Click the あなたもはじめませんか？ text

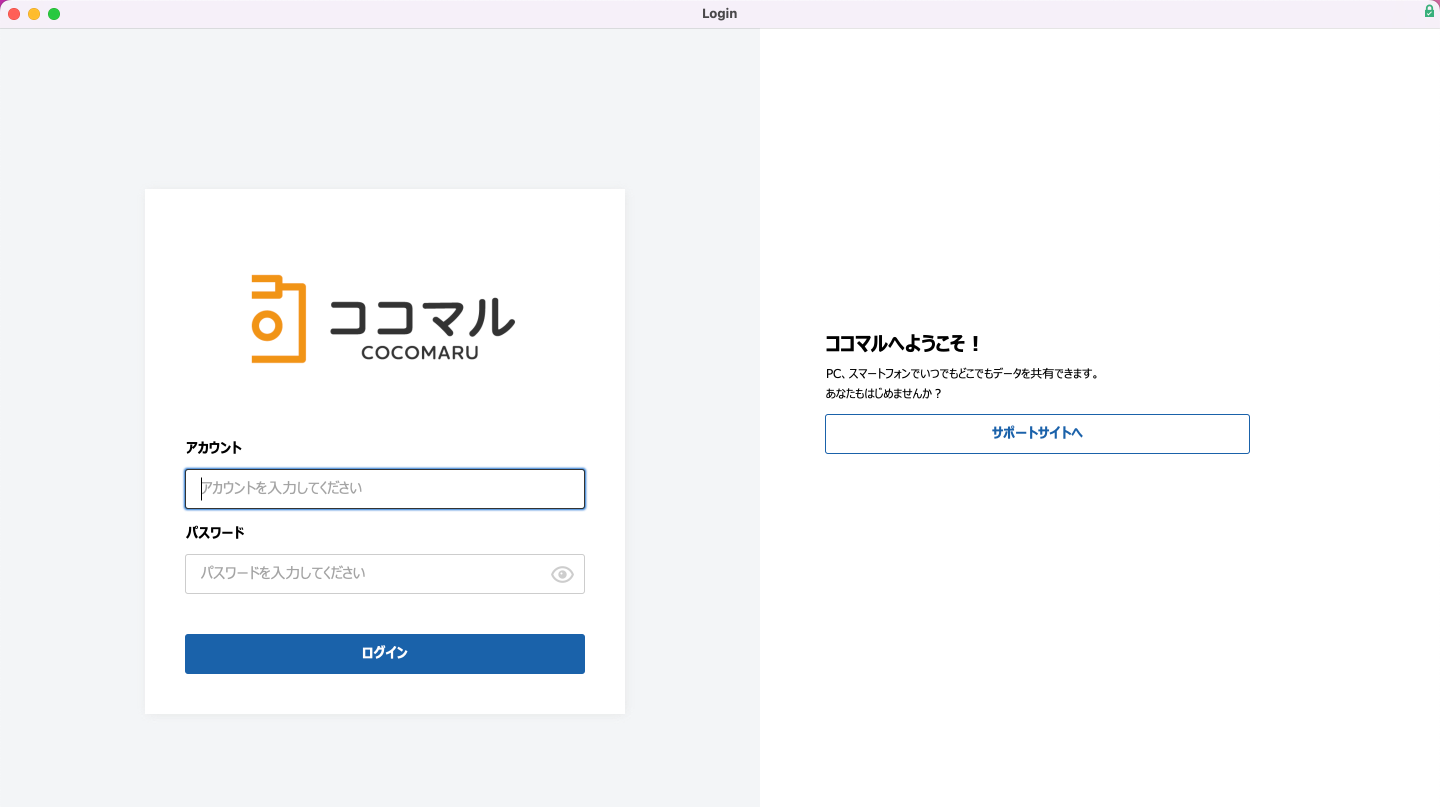point(883,394)
